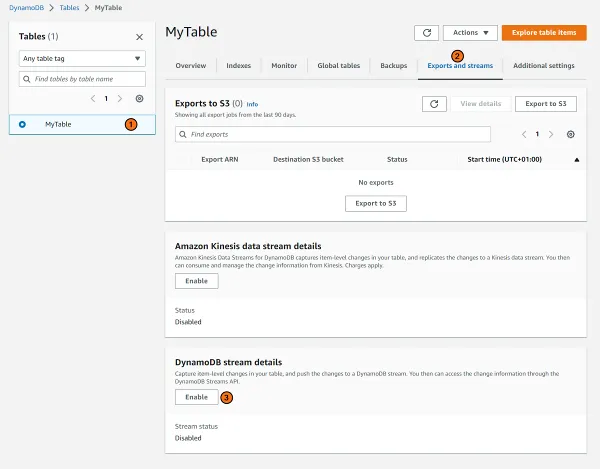Refresh the Exports to S3 list
600x469 pixels.
(434, 104)
